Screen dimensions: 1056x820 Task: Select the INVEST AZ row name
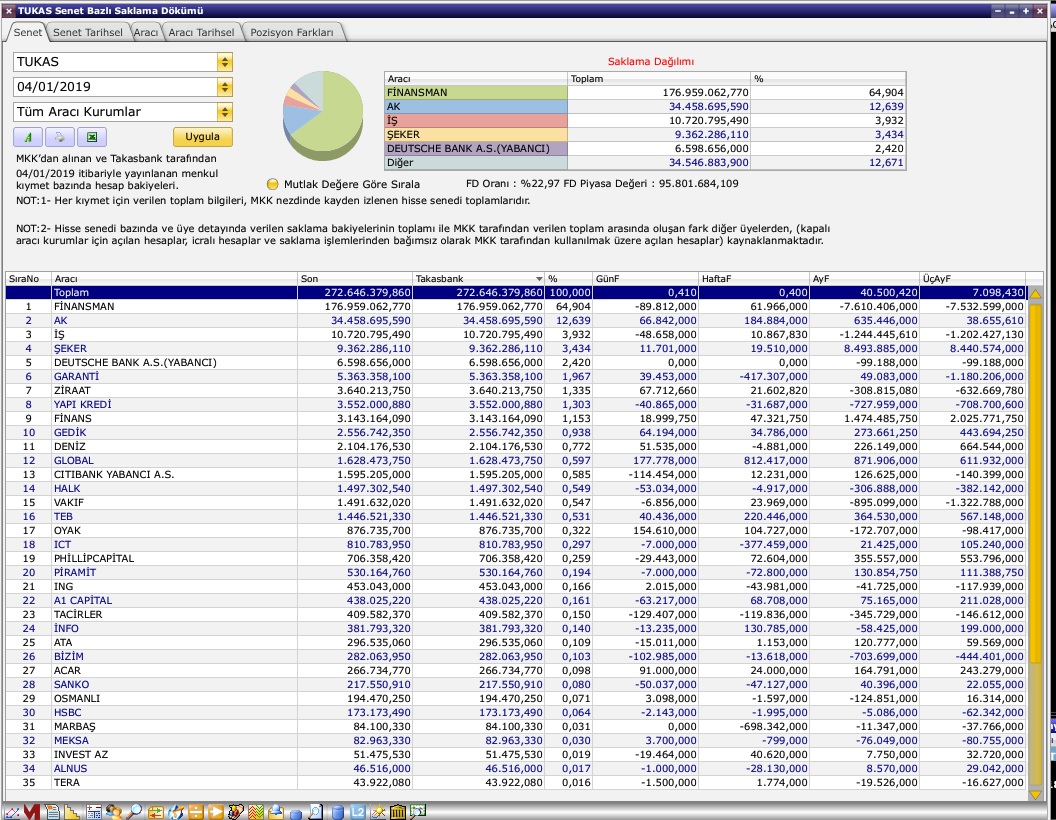tap(81, 755)
